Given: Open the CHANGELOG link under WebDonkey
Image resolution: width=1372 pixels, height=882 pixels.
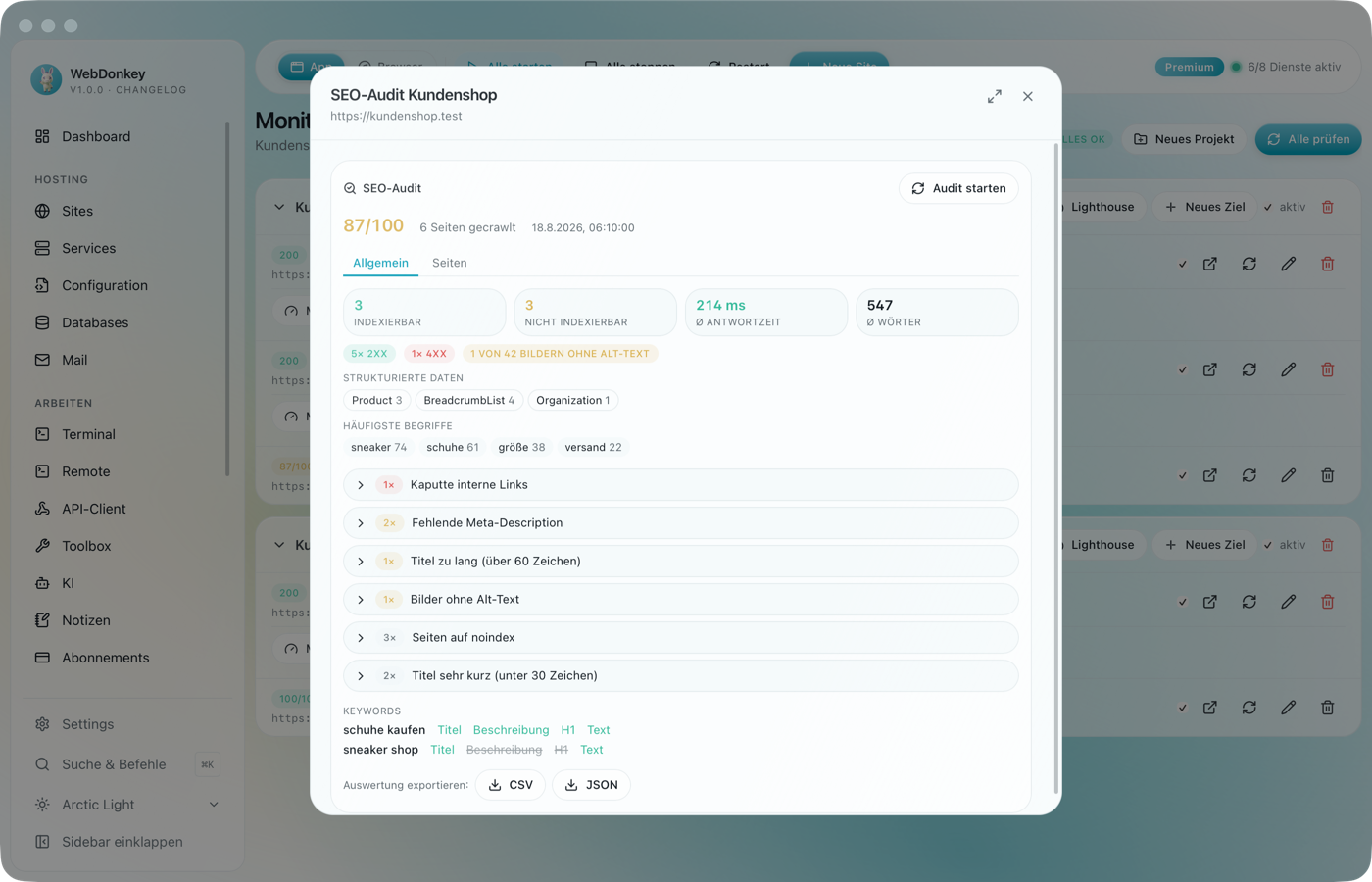Looking at the screenshot, I should click(151, 90).
